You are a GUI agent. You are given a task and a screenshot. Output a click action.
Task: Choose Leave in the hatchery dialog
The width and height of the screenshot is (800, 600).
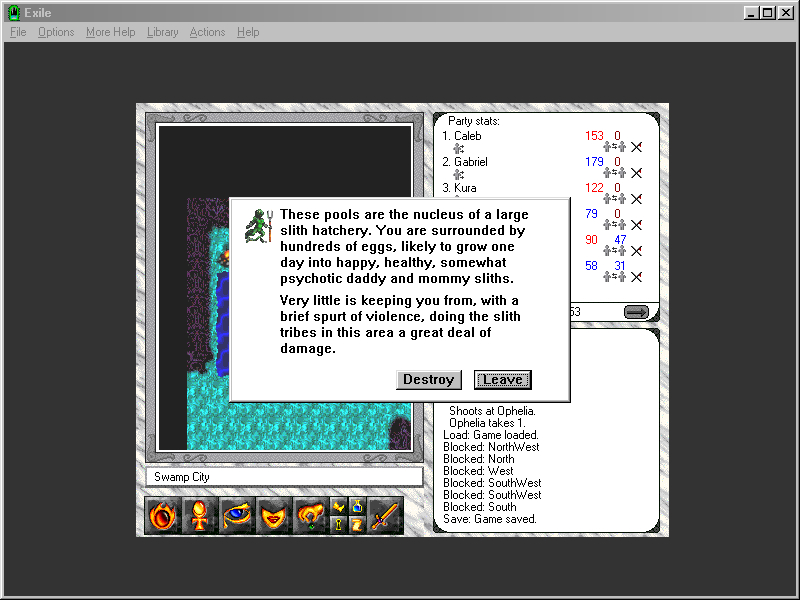click(503, 380)
